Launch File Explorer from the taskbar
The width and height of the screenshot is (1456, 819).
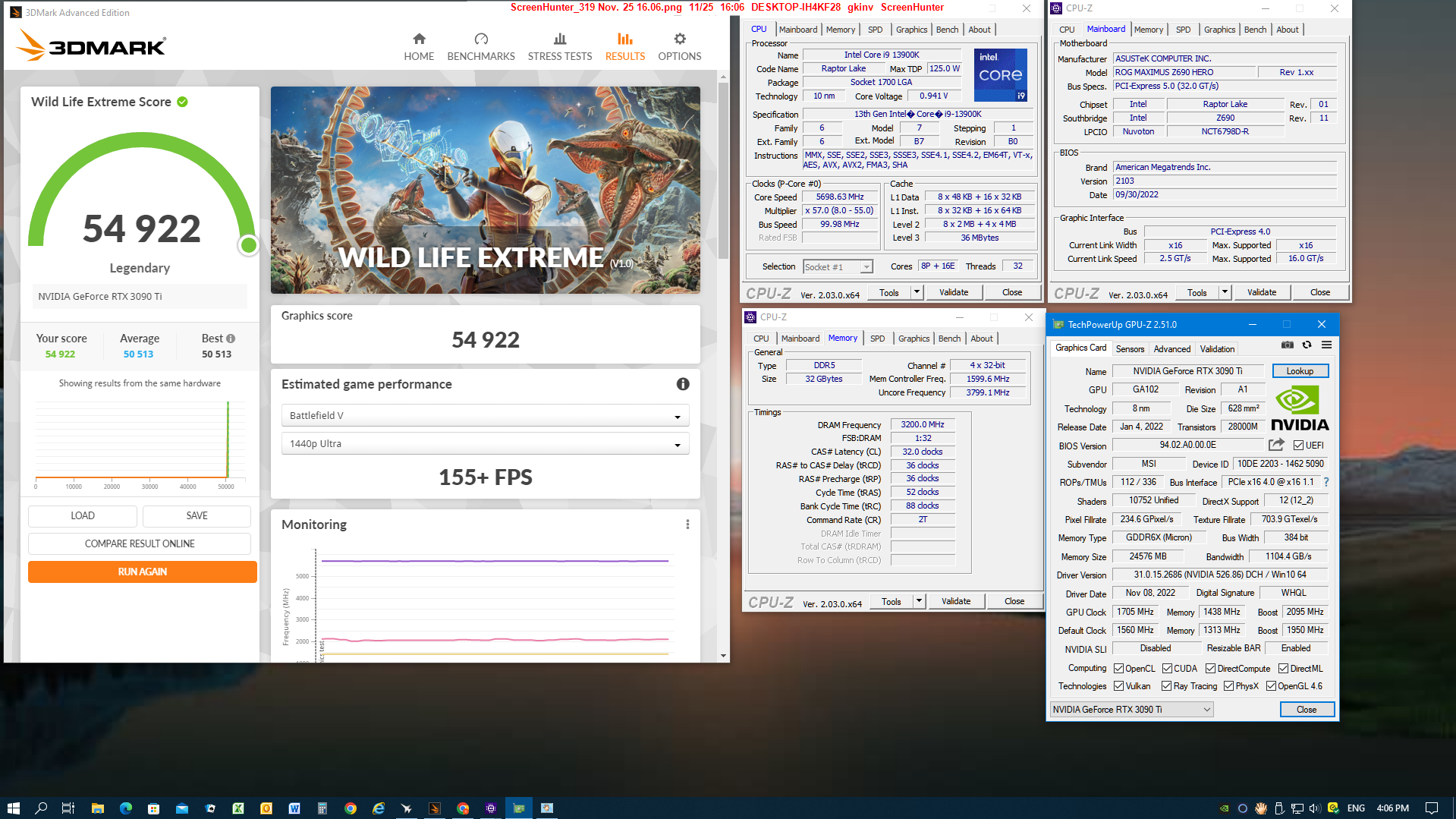click(97, 808)
